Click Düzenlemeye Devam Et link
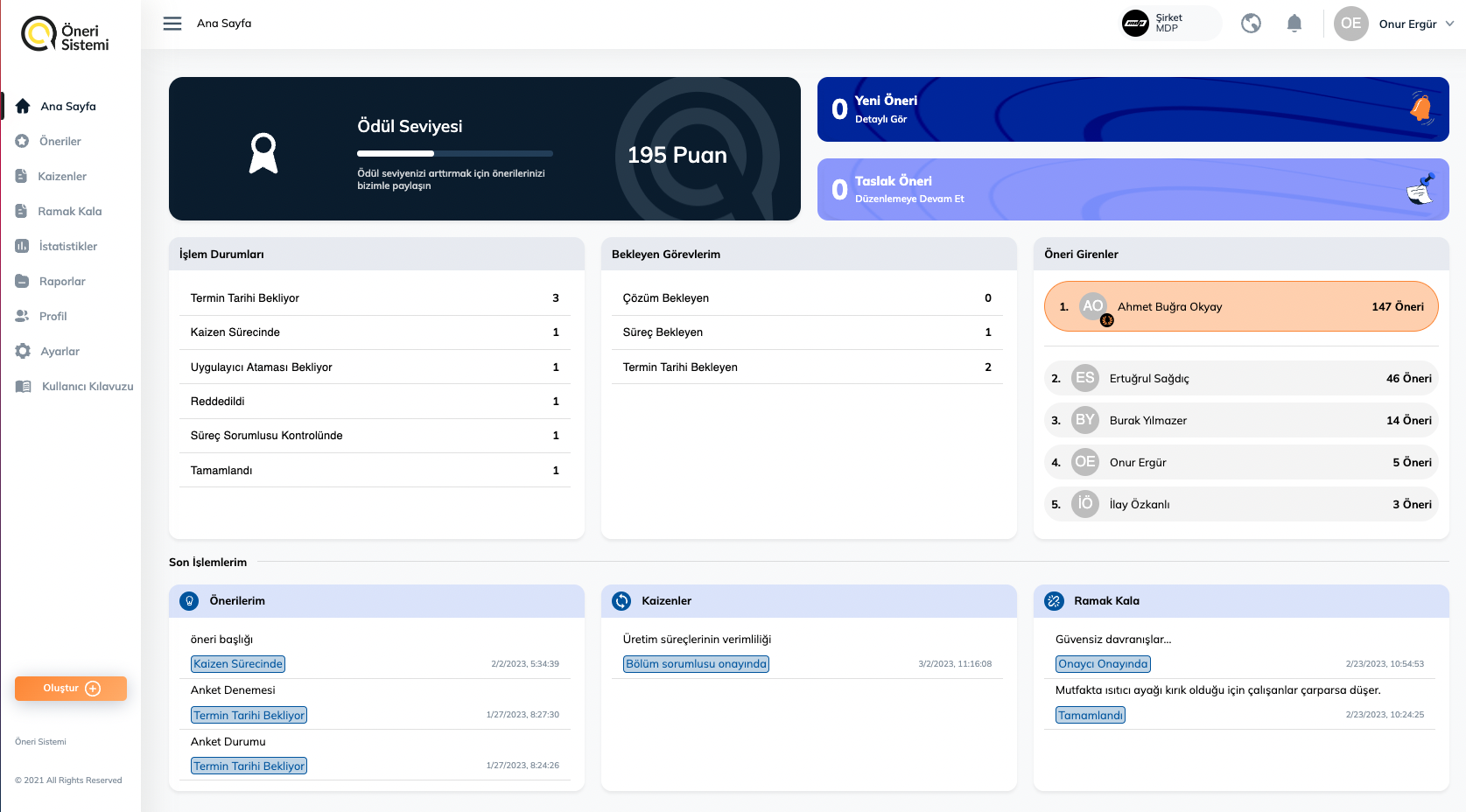Screen dimensions: 1466x812 tap(909, 199)
